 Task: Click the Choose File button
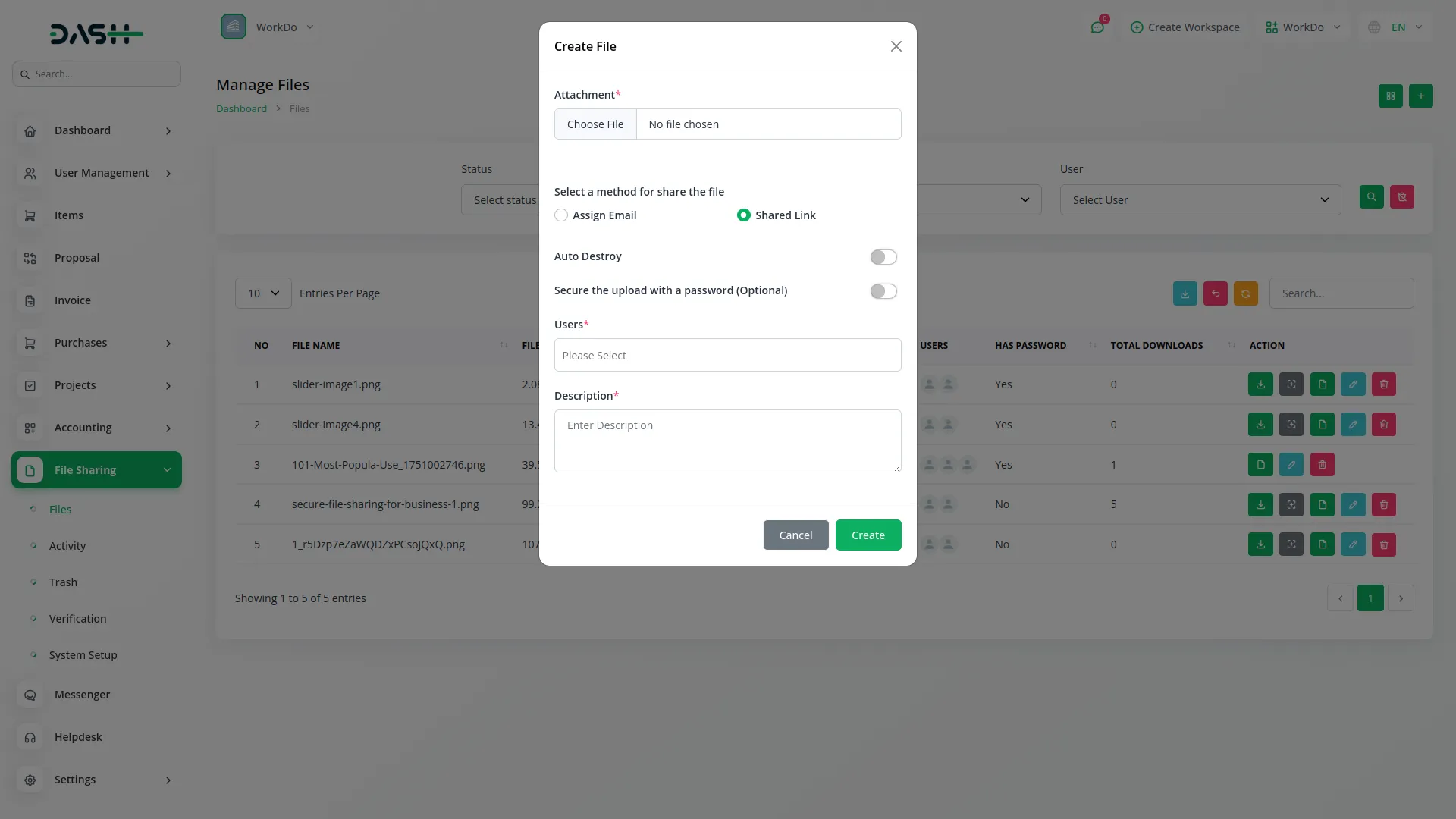coord(595,124)
